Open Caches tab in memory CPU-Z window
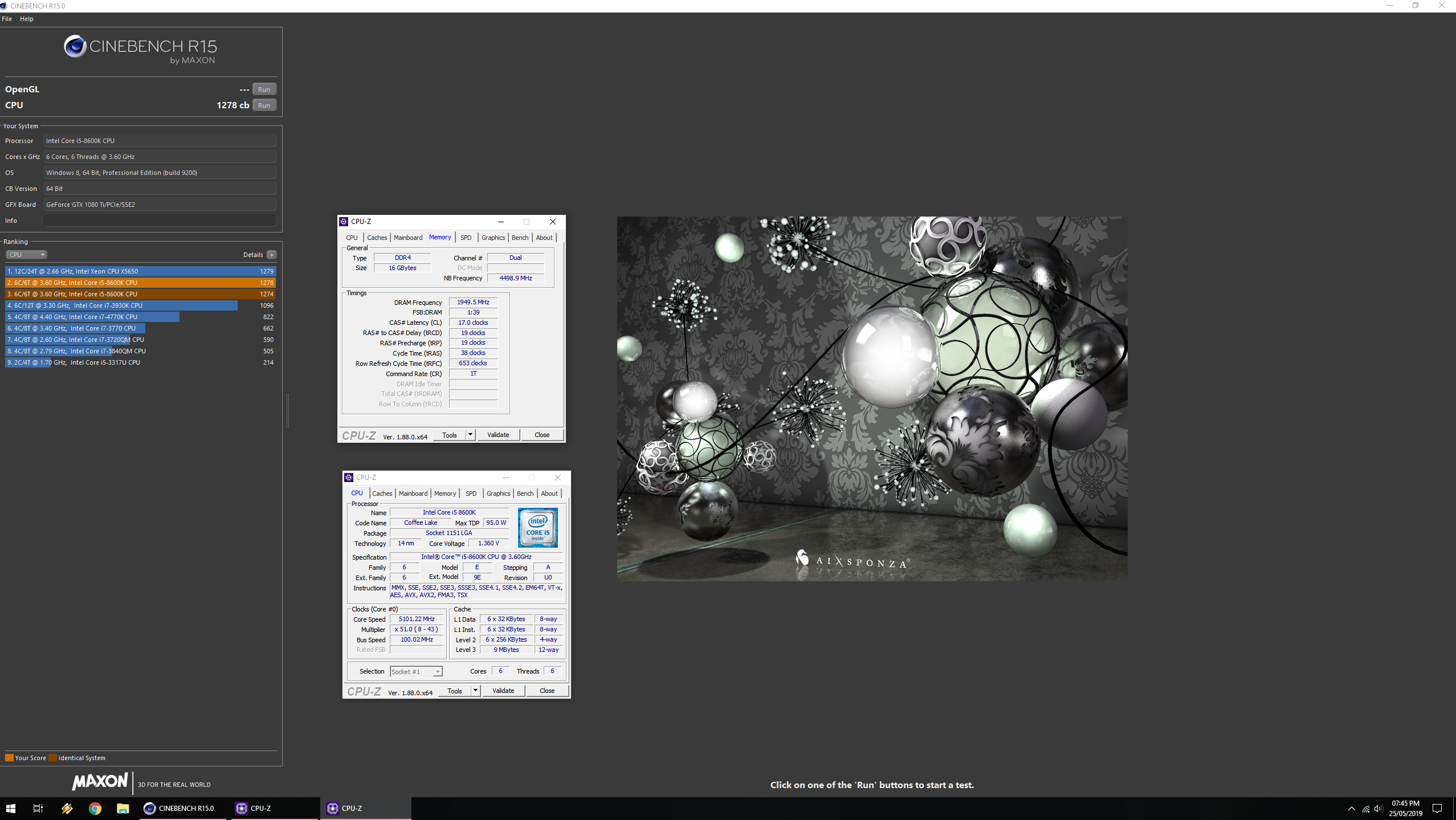1456x820 pixels. [x=377, y=238]
